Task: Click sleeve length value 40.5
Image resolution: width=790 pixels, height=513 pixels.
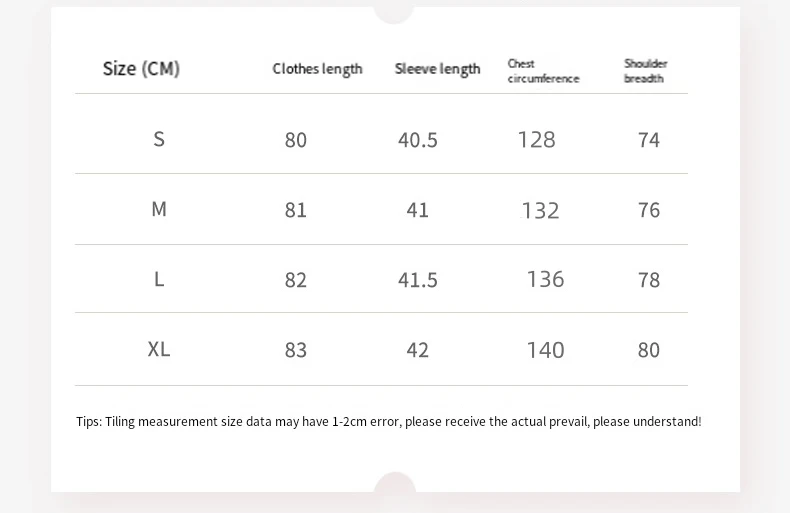Action: (x=418, y=140)
